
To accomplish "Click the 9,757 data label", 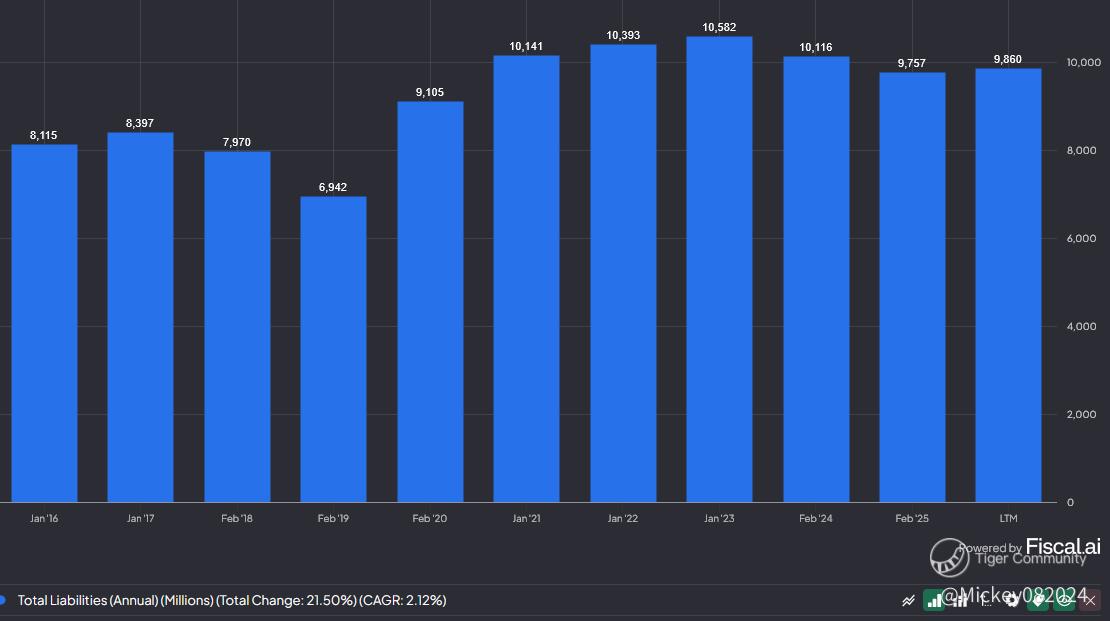I will pyautogui.click(x=912, y=63).
